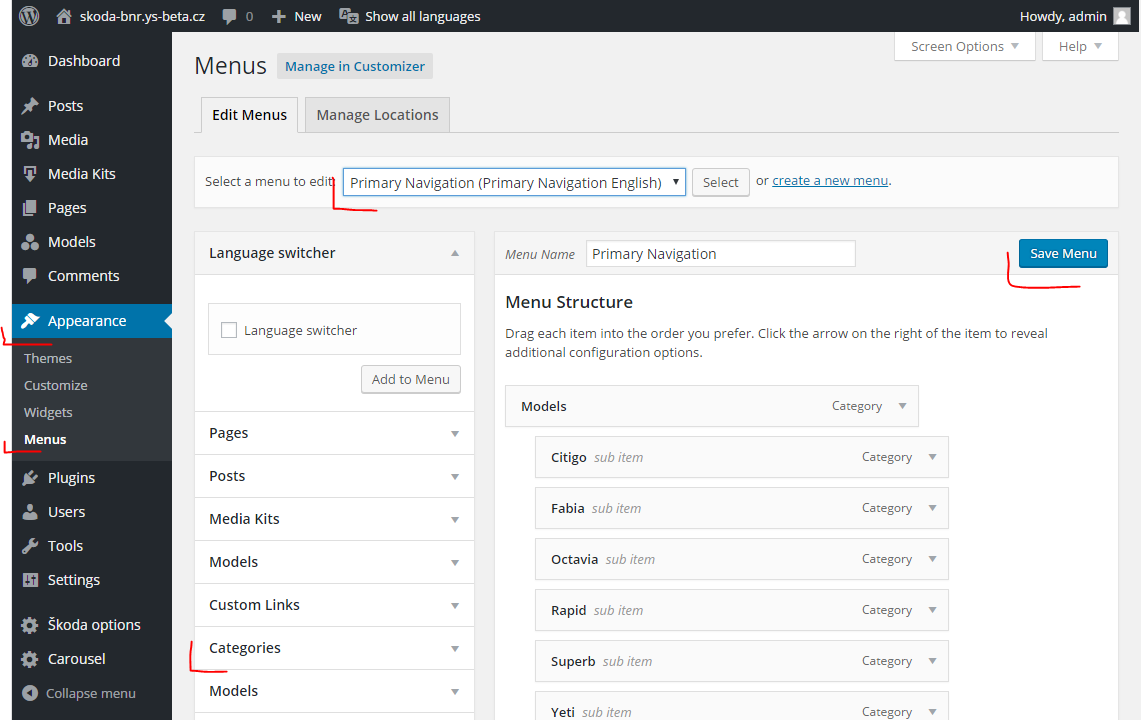The image size is (1141, 720).
Task: Open Themes under Appearance
Action: (48, 358)
